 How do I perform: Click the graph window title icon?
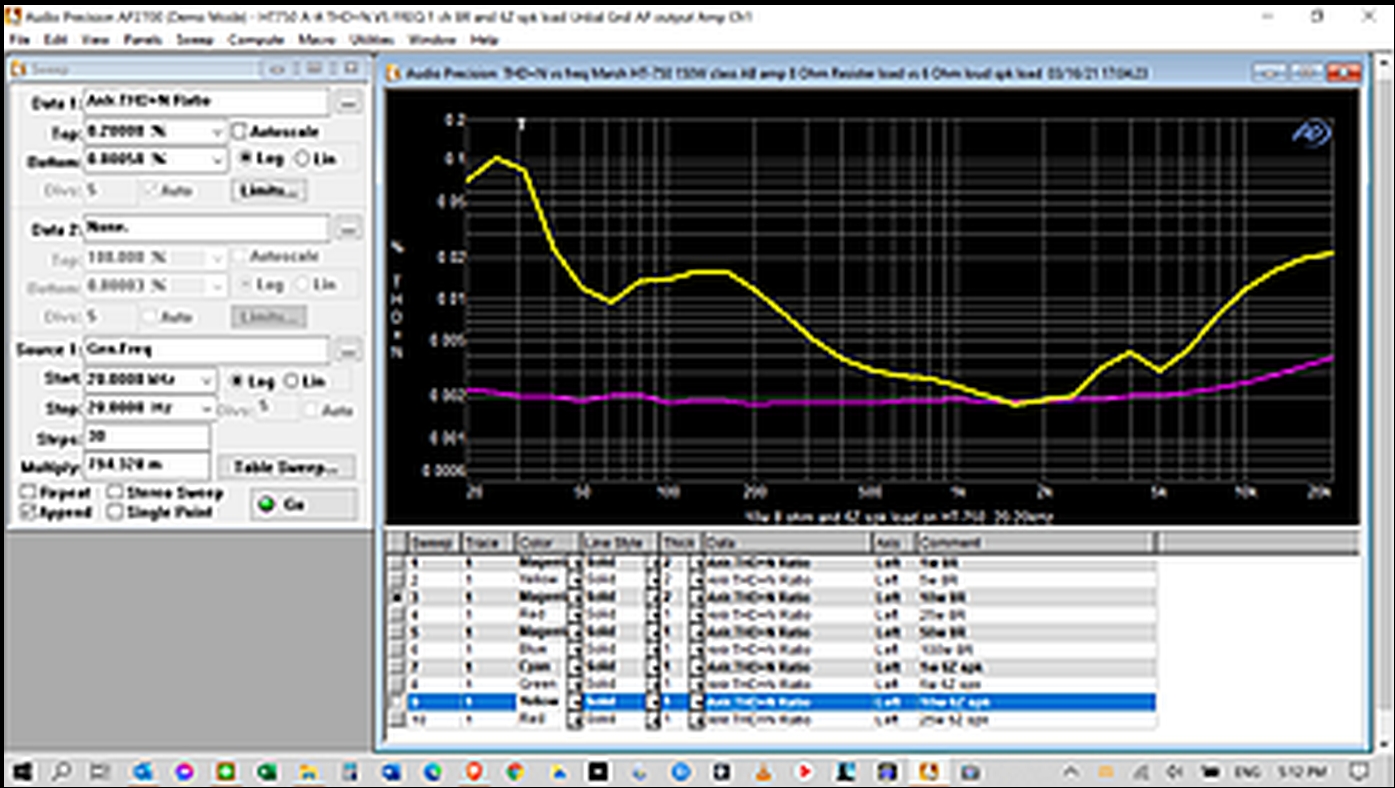tap(393, 73)
